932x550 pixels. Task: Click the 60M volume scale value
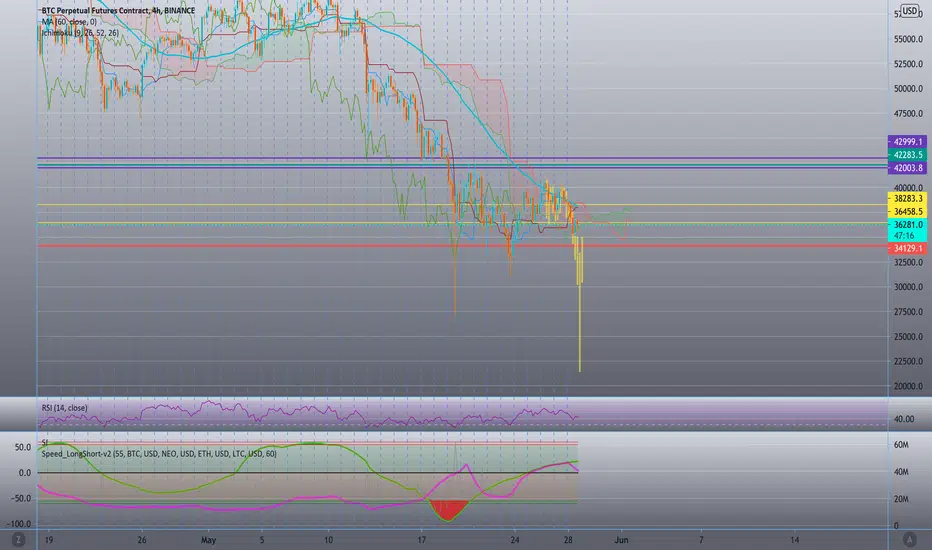(x=901, y=445)
